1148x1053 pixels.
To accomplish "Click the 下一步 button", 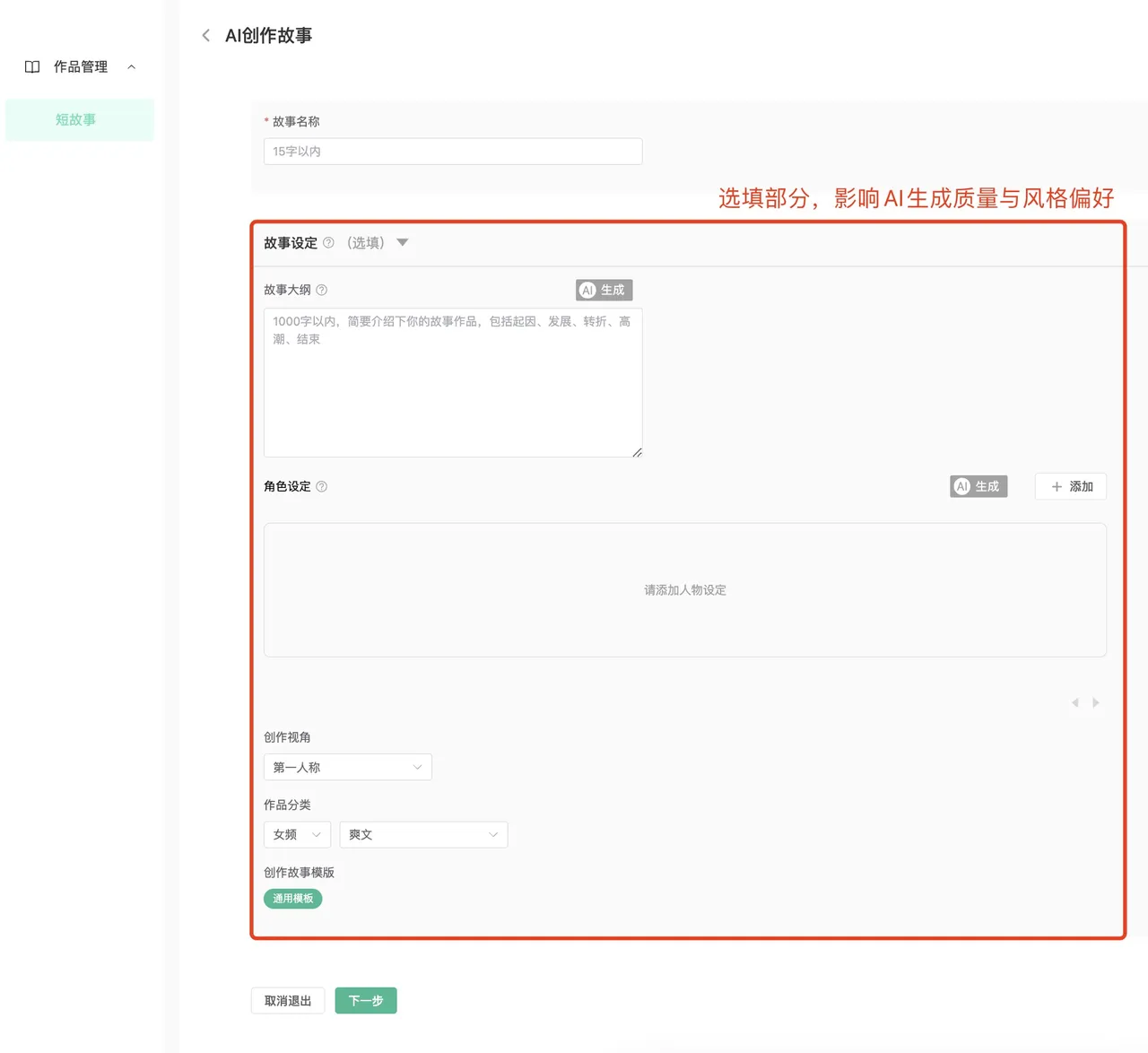I will [x=366, y=1000].
